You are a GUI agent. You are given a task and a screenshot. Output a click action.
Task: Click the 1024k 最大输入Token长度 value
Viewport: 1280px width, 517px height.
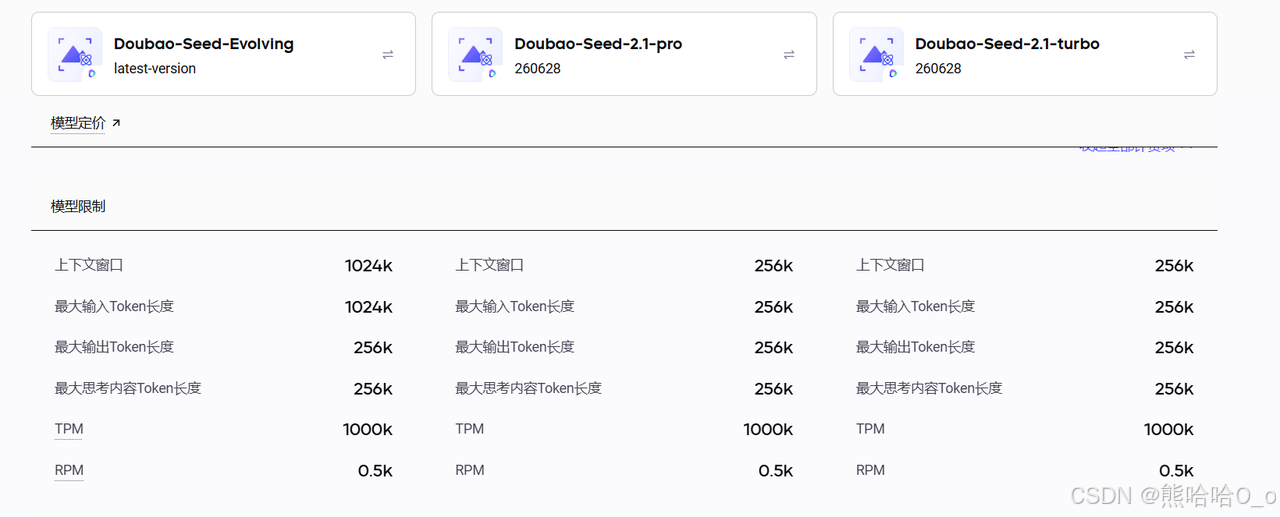click(369, 307)
